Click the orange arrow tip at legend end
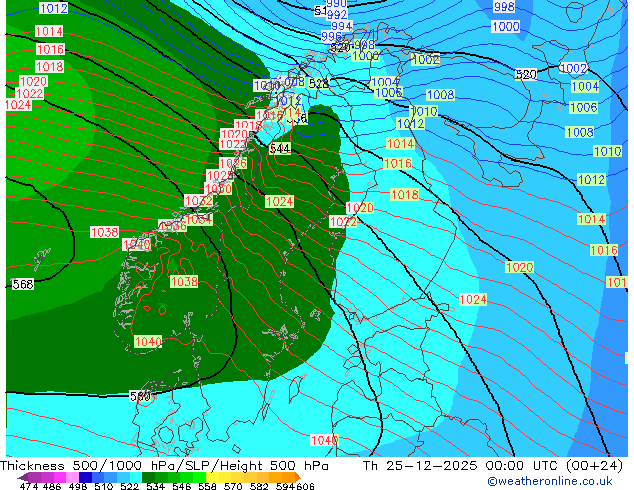The width and height of the screenshot is (634, 490). [x=298, y=477]
